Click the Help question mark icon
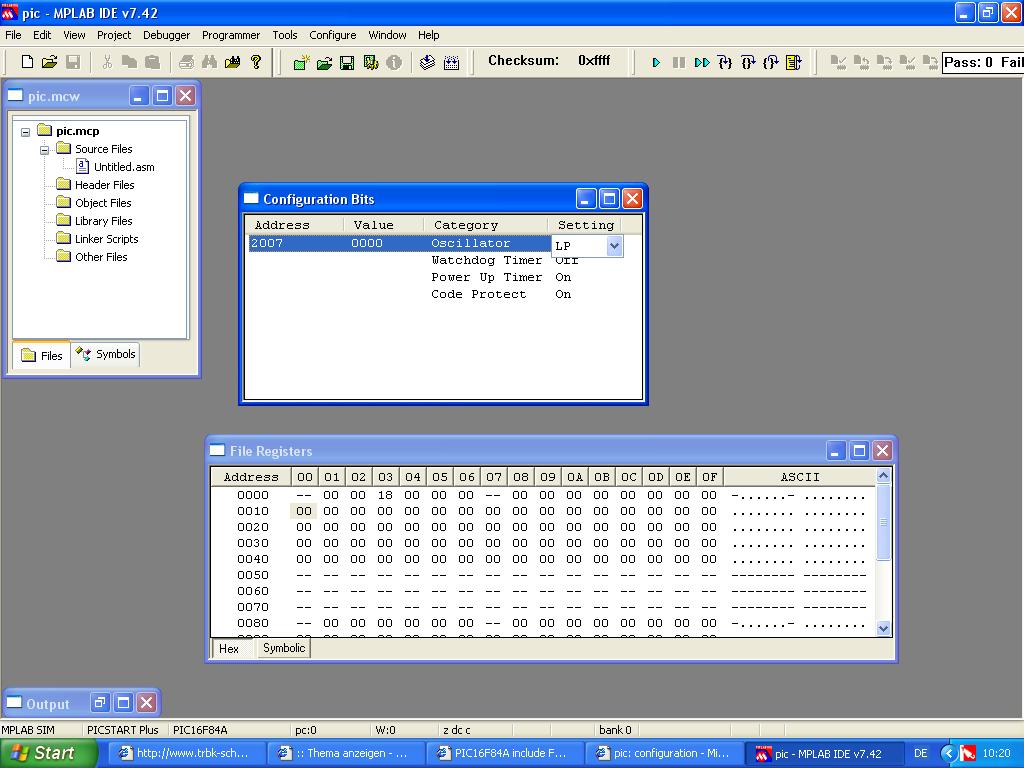Screen dimensions: 1024x768 coord(256,62)
